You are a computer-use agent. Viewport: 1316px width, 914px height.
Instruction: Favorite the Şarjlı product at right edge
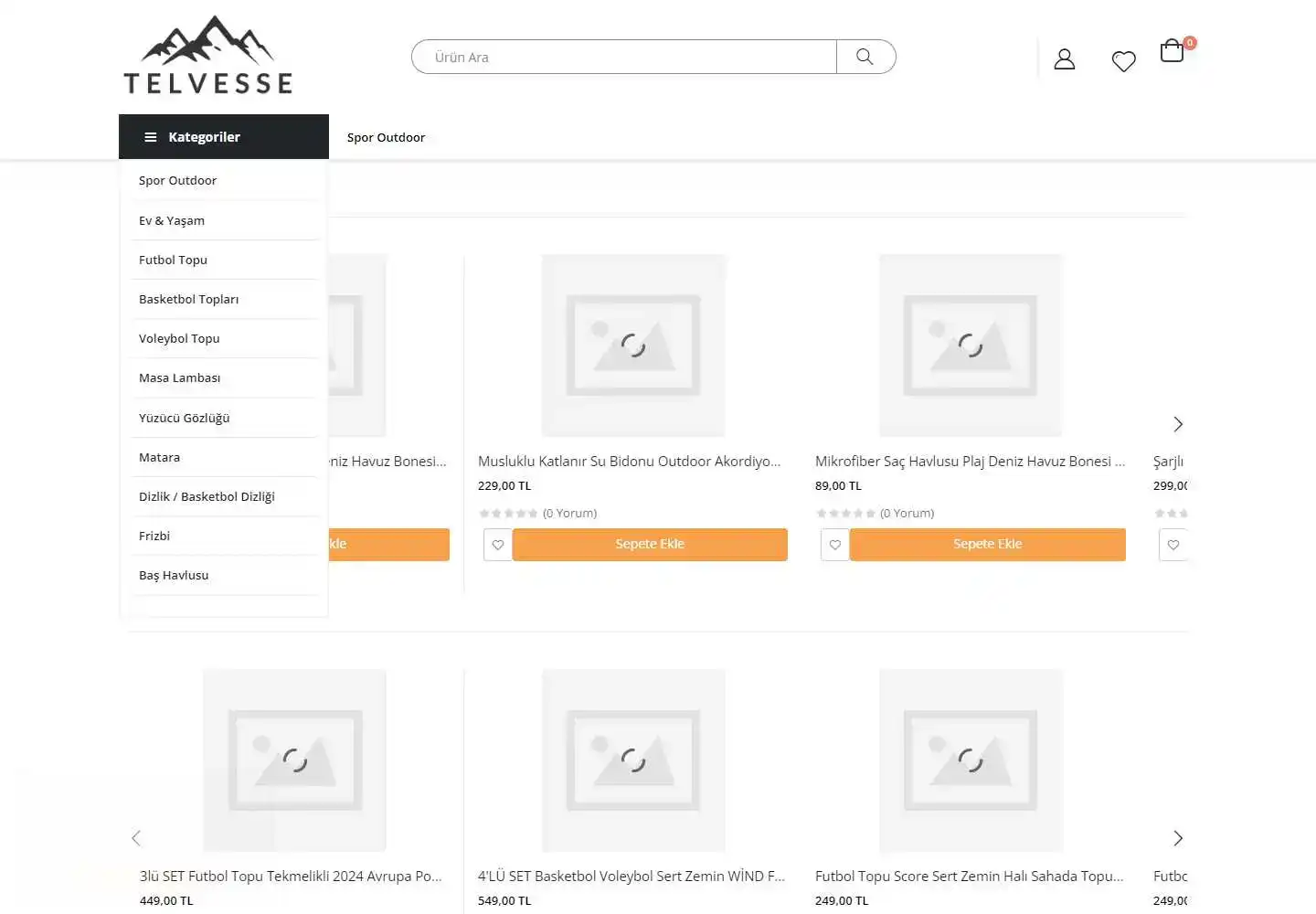click(x=1173, y=545)
